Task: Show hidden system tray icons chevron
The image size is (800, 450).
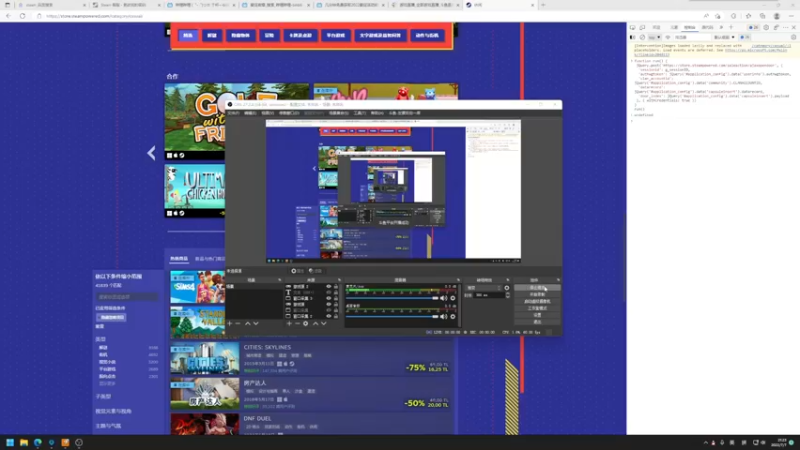Action: [706, 442]
